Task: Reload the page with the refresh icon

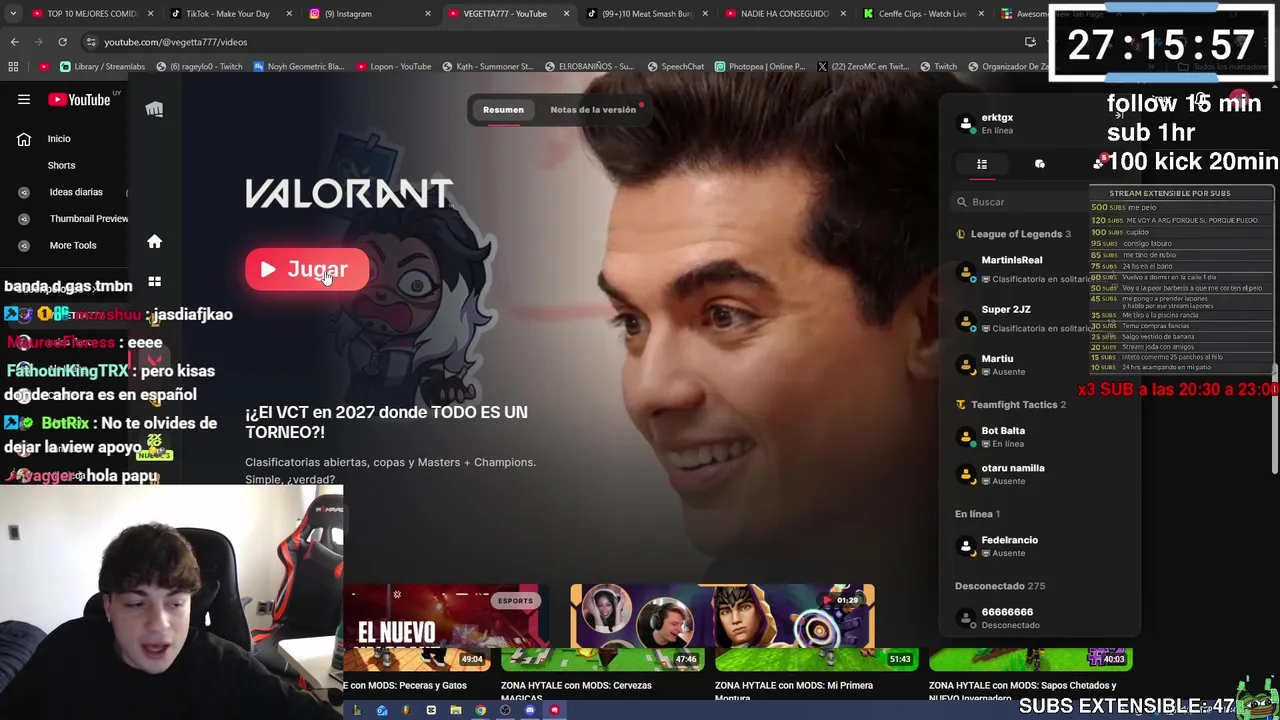Action: point(62,42)
